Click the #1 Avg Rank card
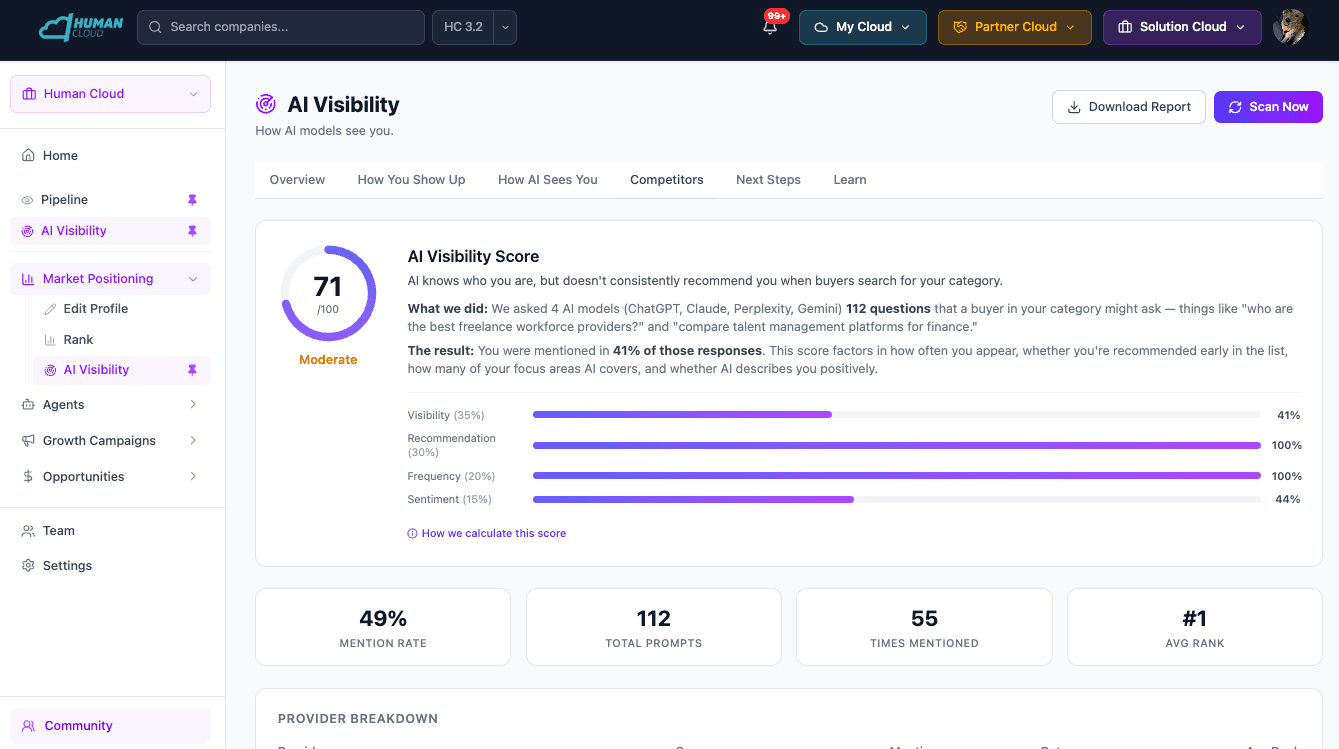 [1195, 627]
